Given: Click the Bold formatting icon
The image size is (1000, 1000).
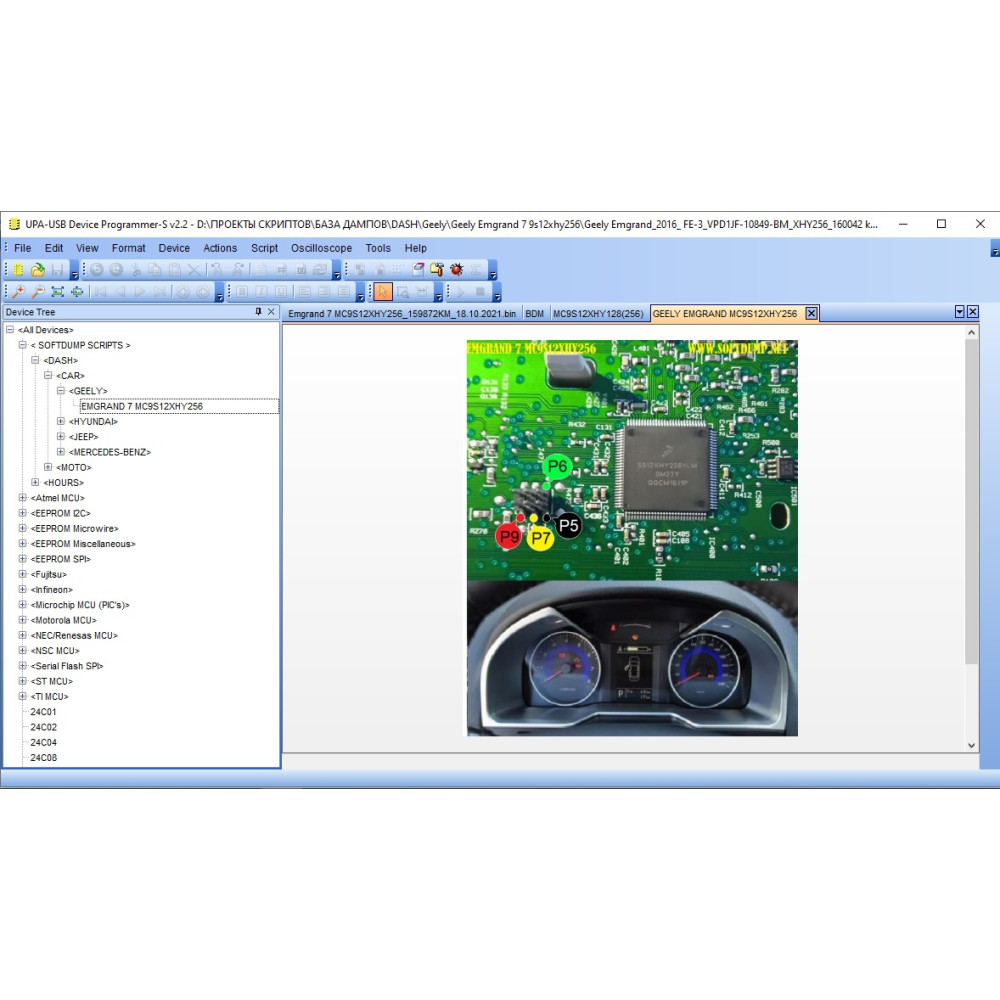Looking at the screenshot, I should pos(242,292).
